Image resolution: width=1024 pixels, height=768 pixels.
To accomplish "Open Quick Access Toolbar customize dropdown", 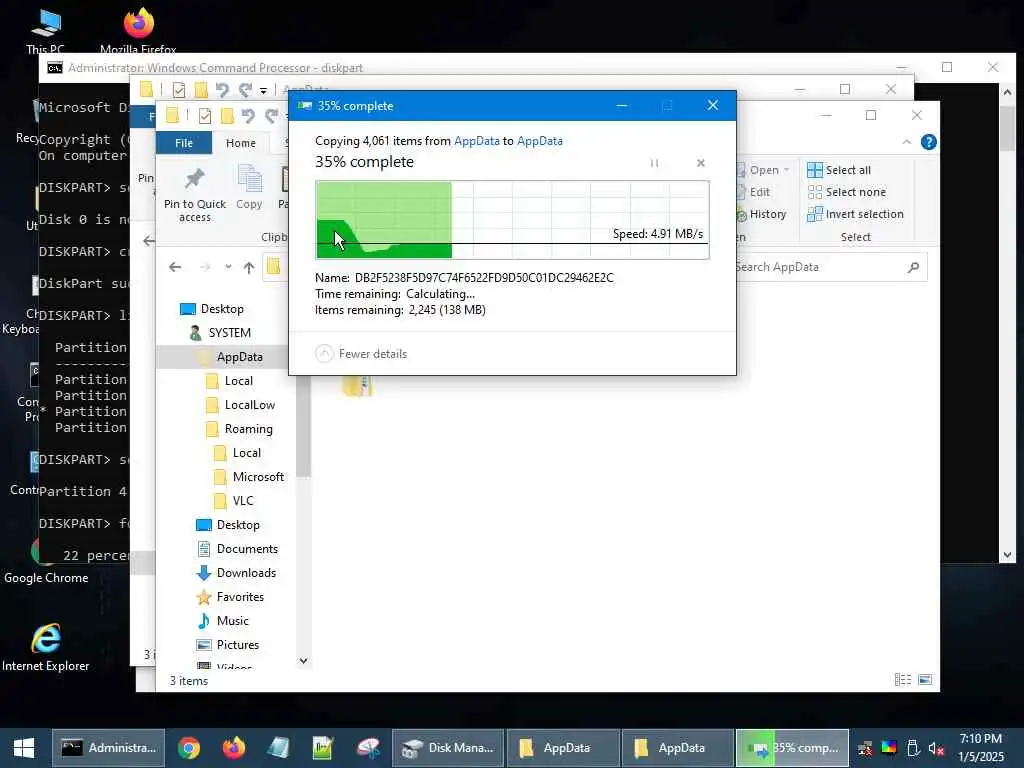I will [x=263, y=90].
